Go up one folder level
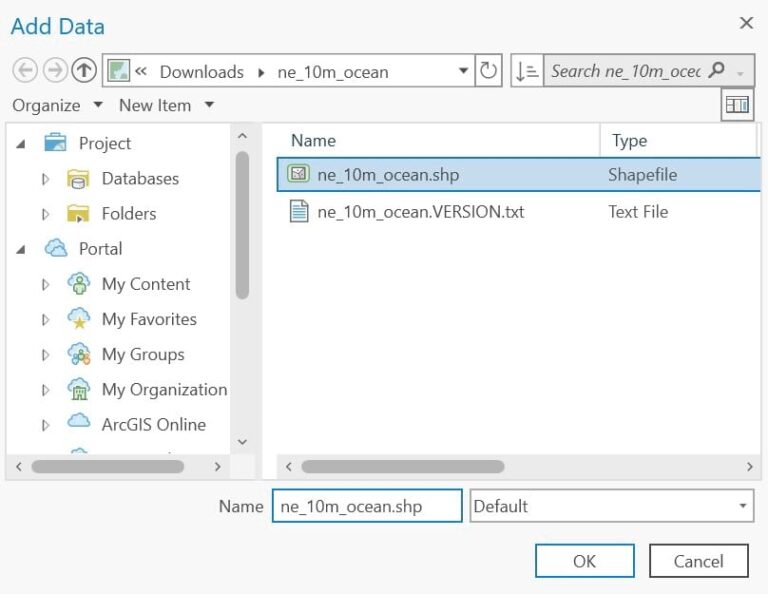 [85, 71]
